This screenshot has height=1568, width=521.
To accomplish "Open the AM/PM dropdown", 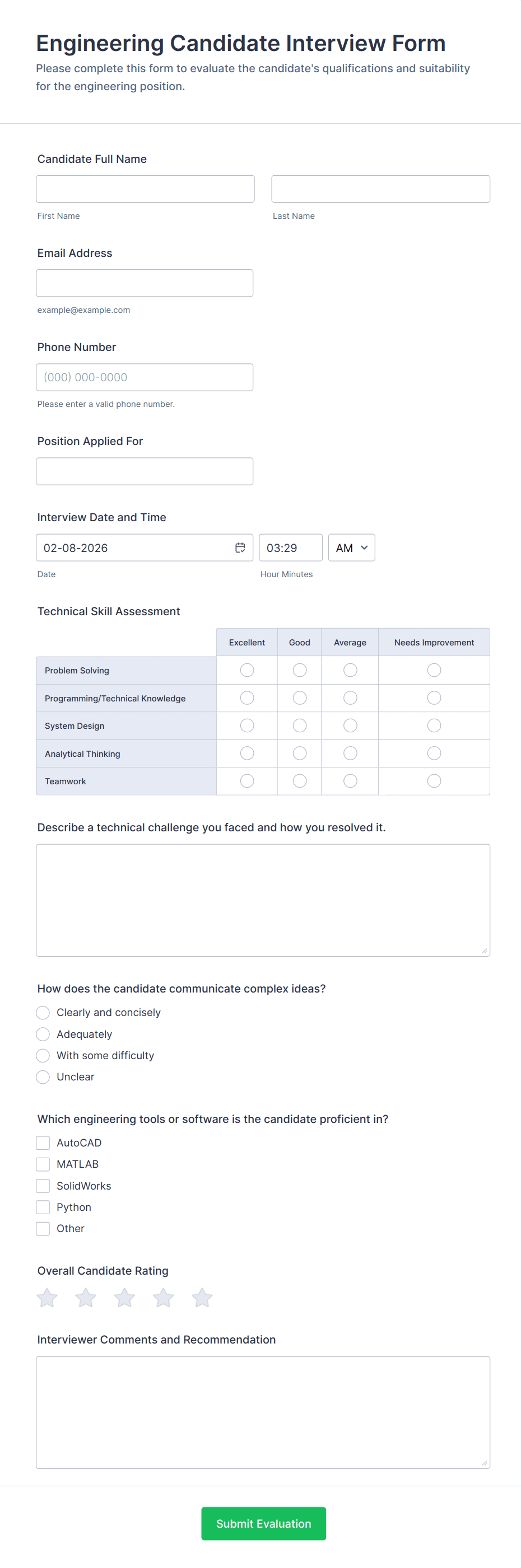I will 352,547.
